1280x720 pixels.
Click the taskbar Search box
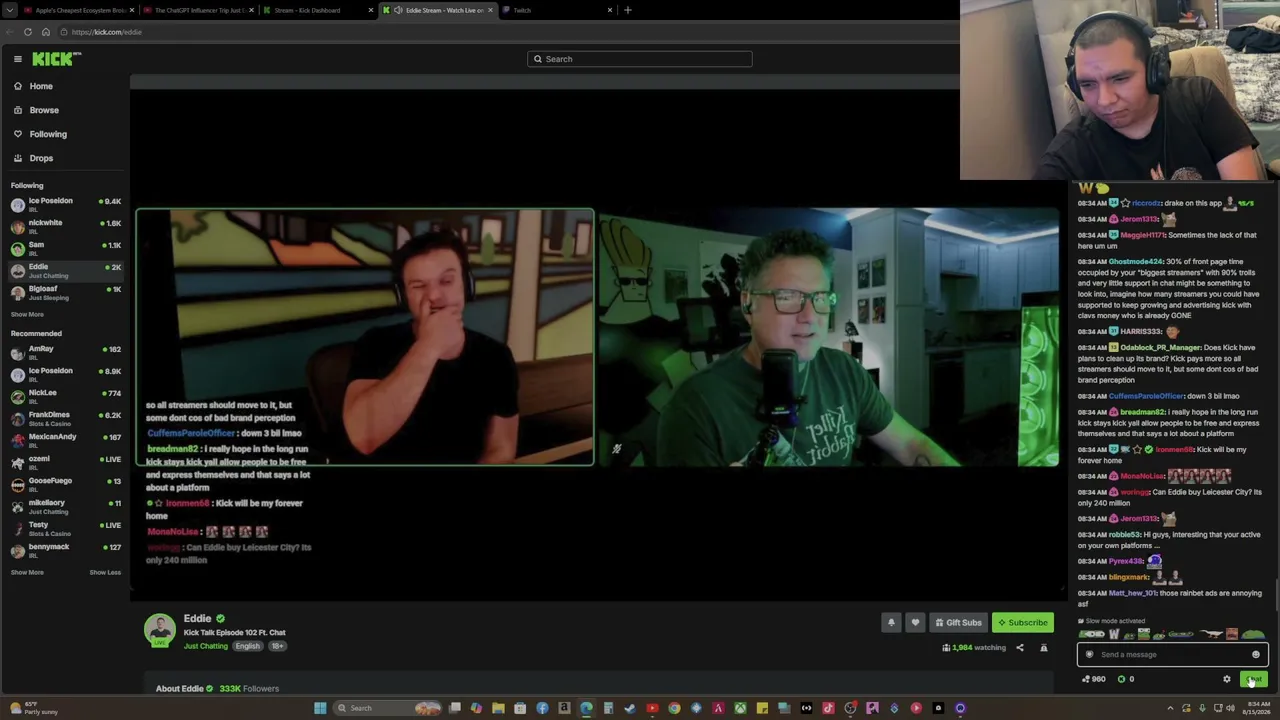[388, 708]
